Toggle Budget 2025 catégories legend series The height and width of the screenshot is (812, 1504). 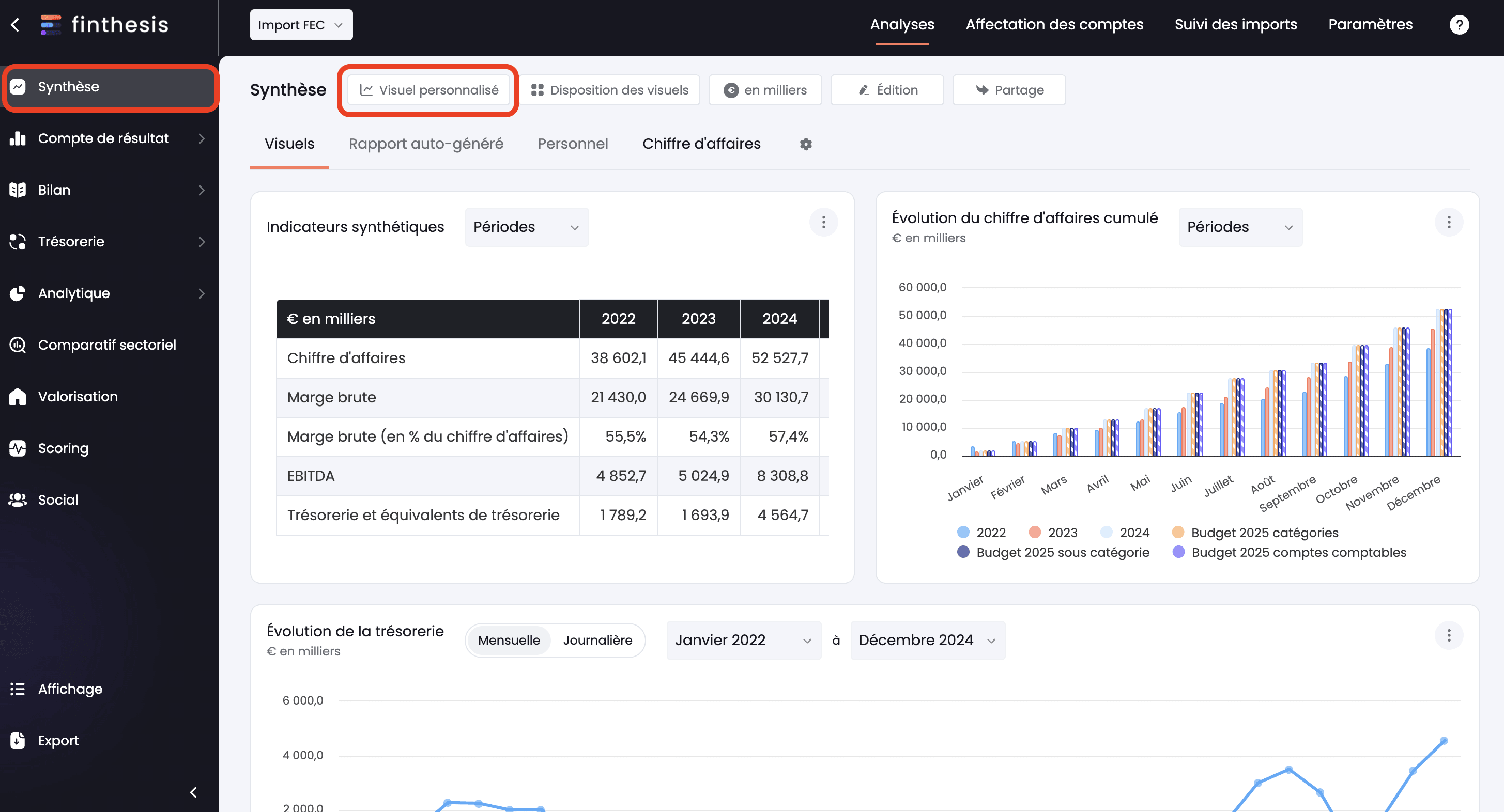[x=1255, y=533]
